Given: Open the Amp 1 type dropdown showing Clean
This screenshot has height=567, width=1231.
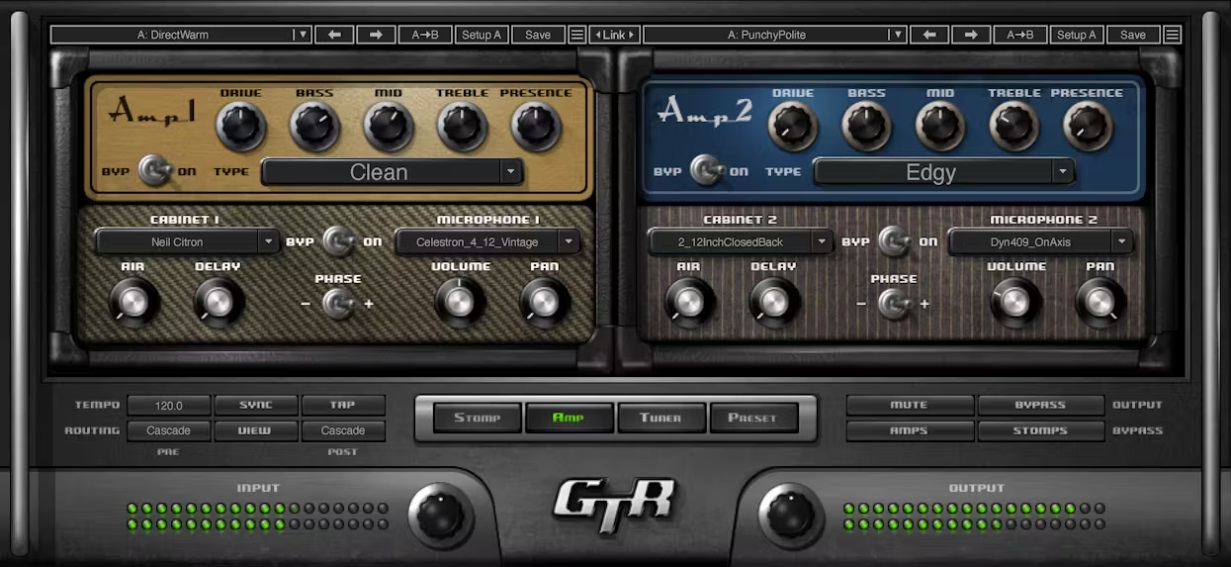Looking at the screenshot, I should point(392,172).
